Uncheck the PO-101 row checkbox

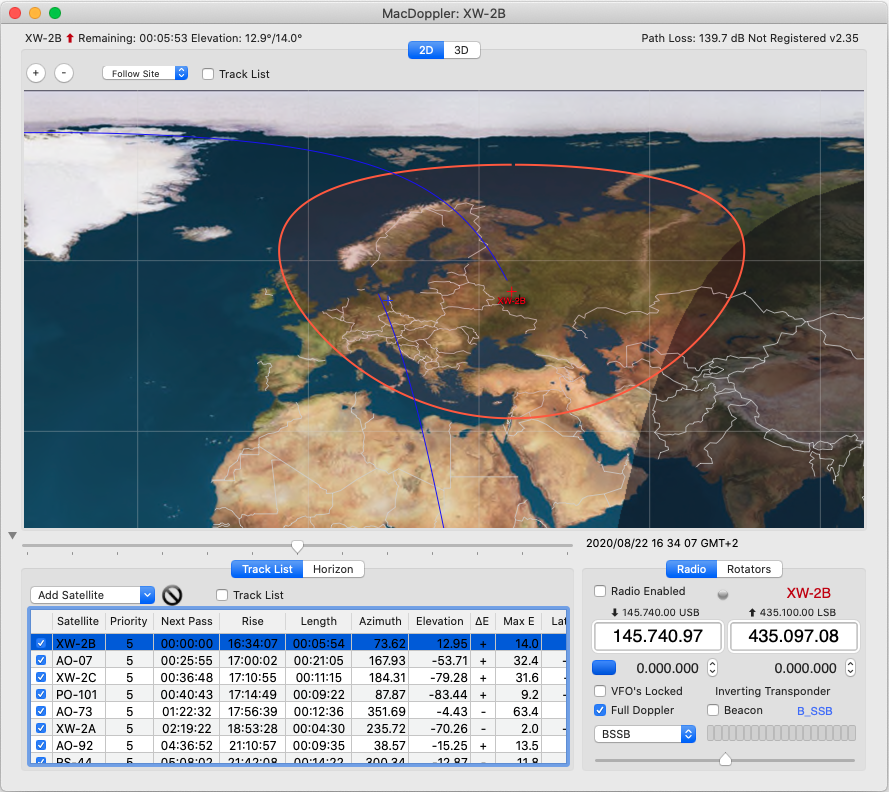(x=41, y=694)
